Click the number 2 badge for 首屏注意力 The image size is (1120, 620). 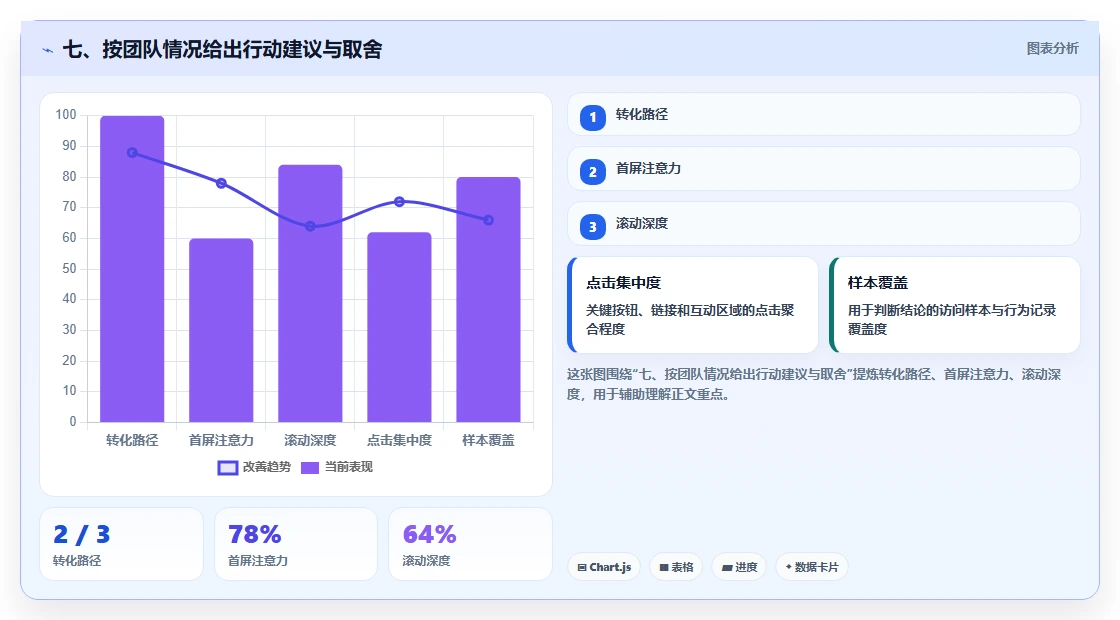592,172
